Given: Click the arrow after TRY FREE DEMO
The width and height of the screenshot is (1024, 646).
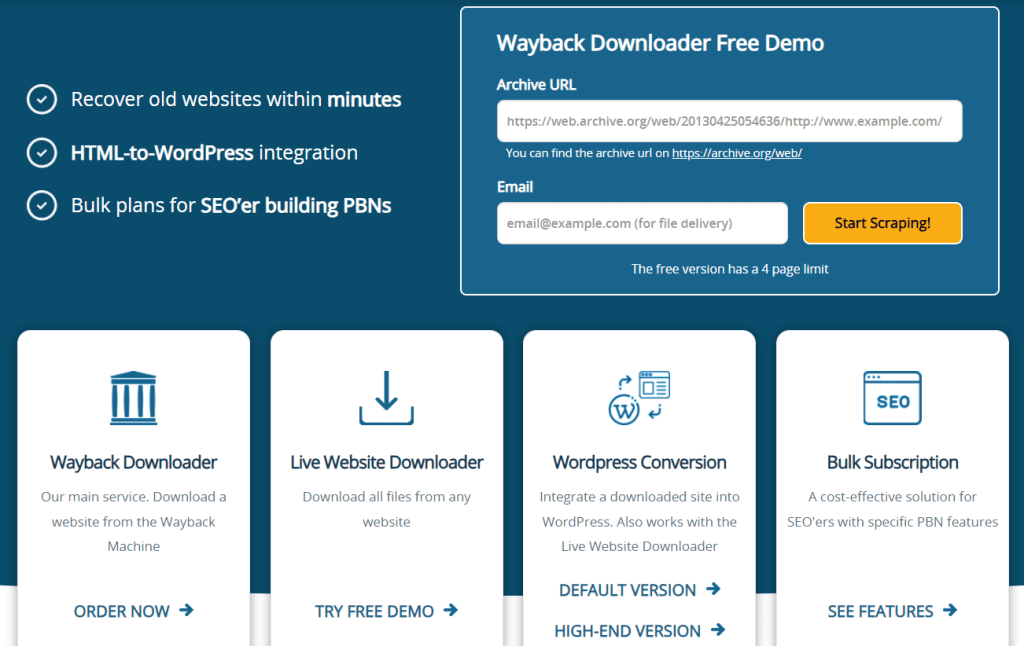Looking at the screenshot, I should click(451, 610).
